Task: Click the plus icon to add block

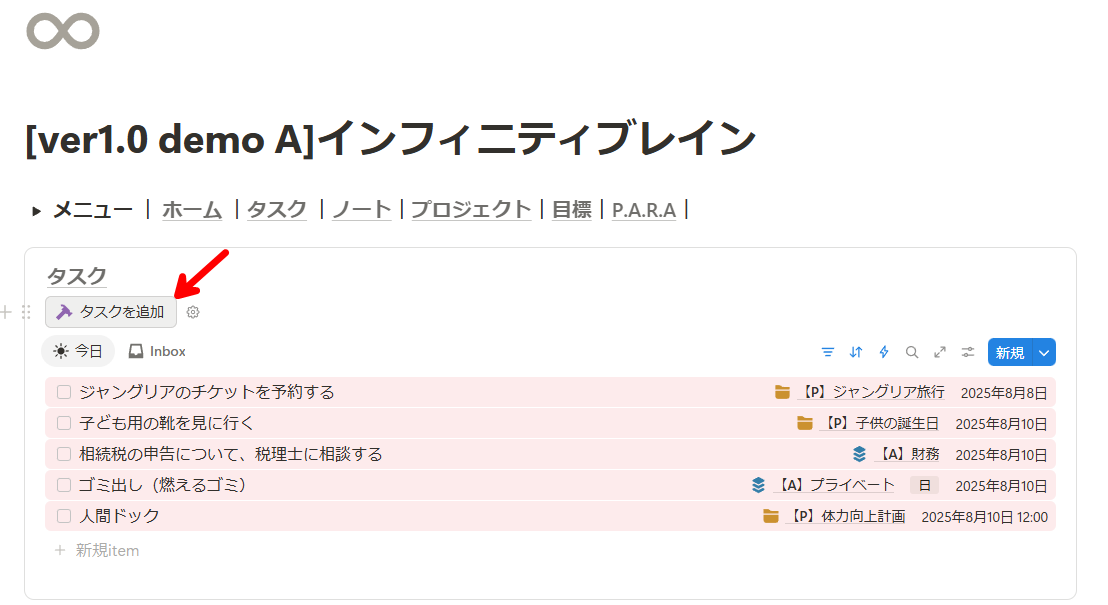Action: 6,312
